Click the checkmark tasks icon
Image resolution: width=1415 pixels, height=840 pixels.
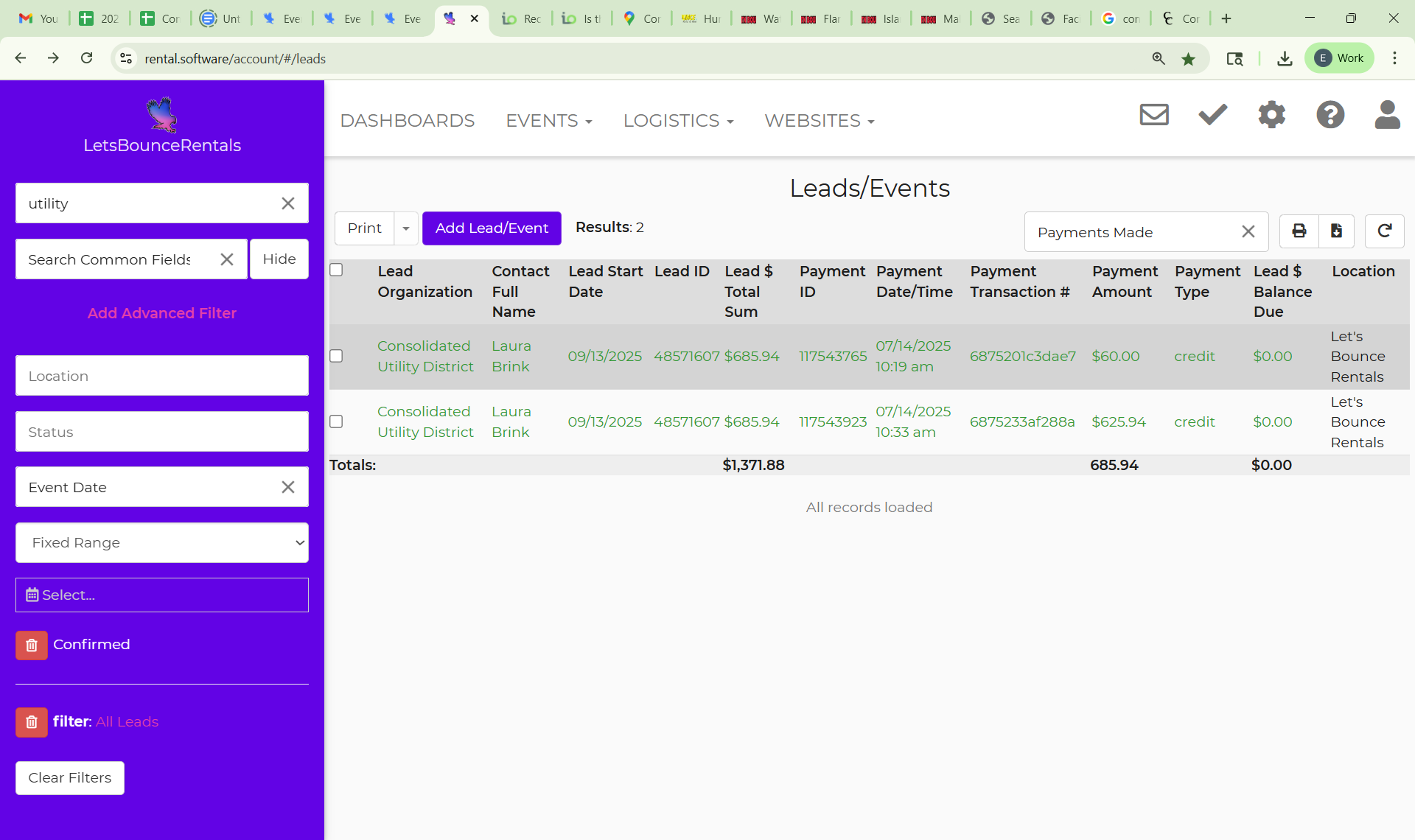(1212, 115)
